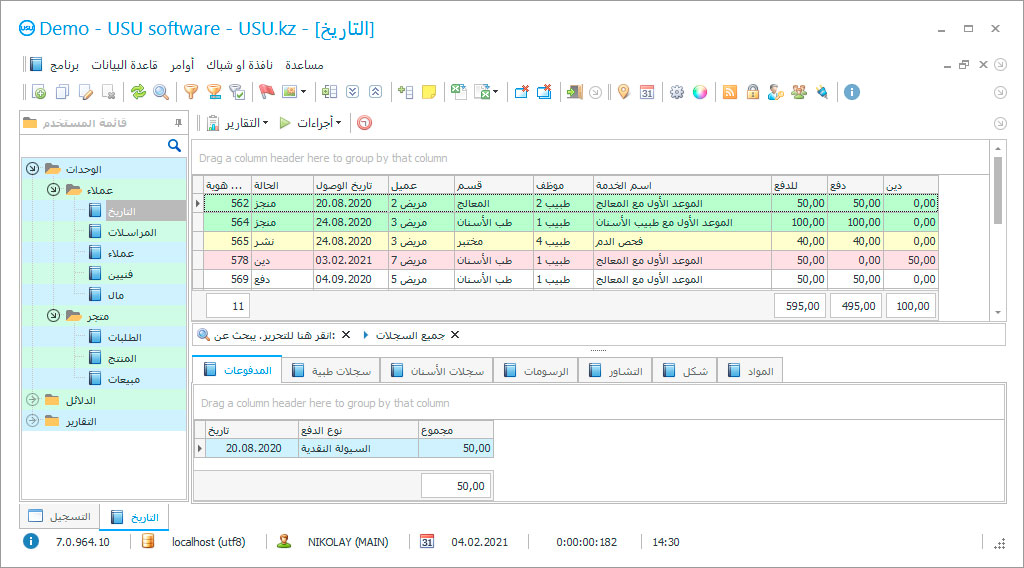1024x568 pixels.
Task: Collapse the متجر folder node
Action: pos(52,316)
